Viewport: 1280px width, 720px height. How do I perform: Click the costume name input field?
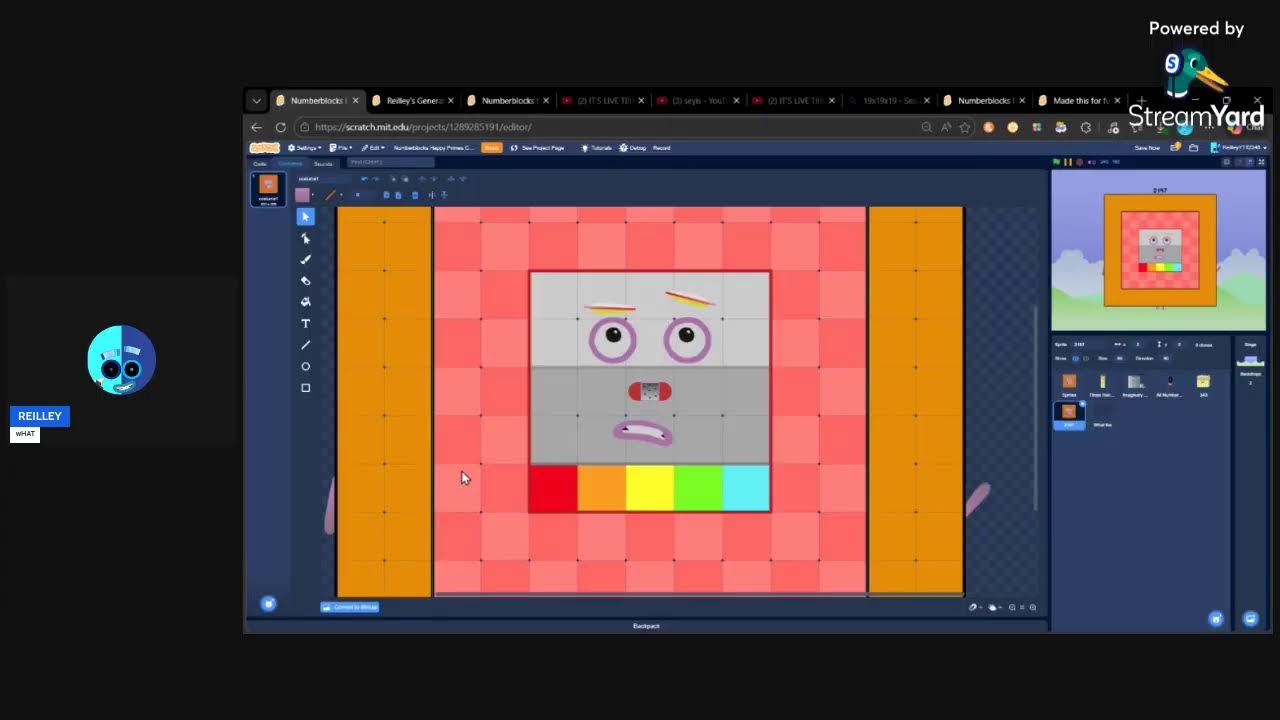tap(324, 179)
